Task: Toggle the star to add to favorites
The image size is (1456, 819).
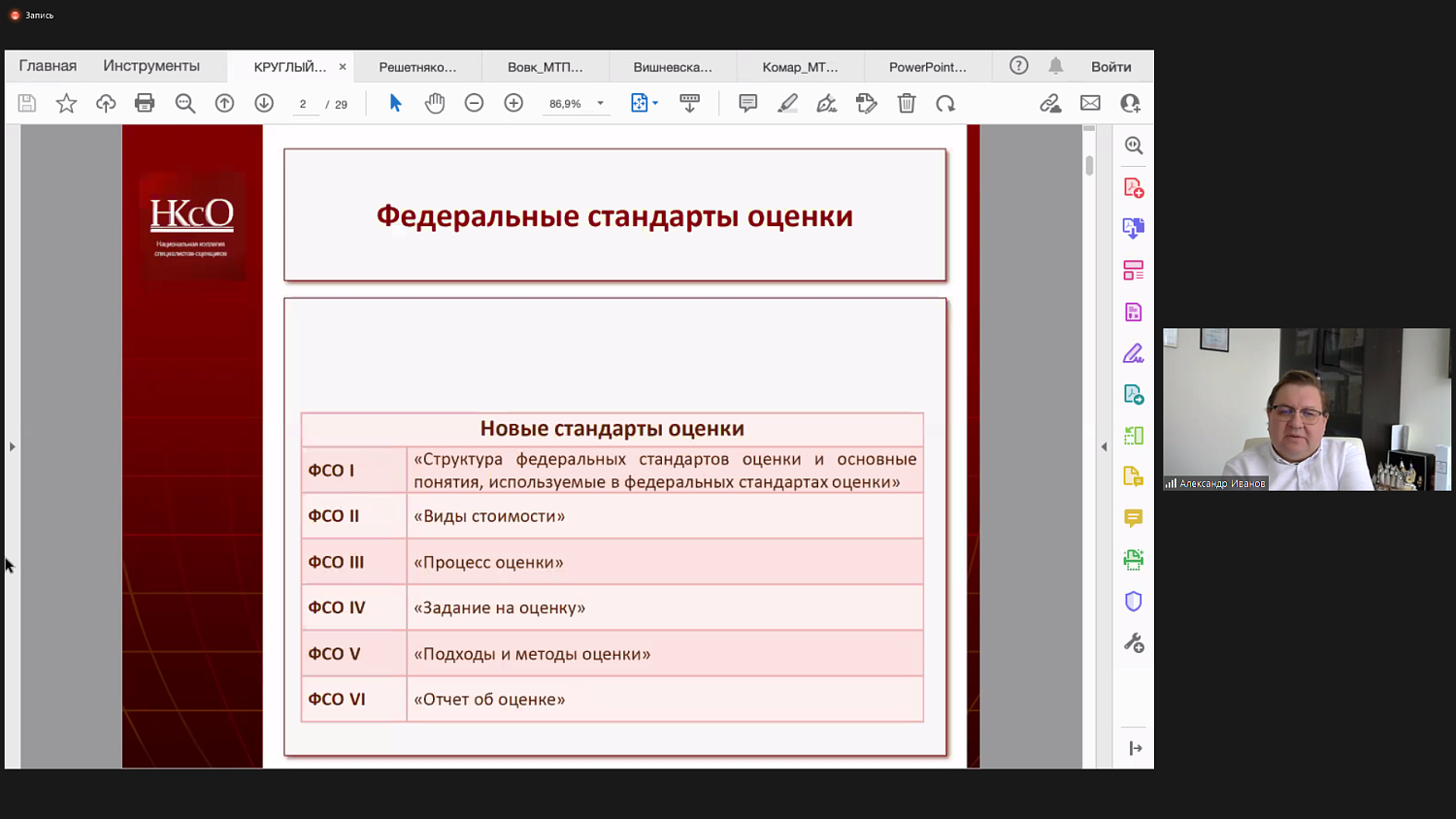Action: pos(66,103)
